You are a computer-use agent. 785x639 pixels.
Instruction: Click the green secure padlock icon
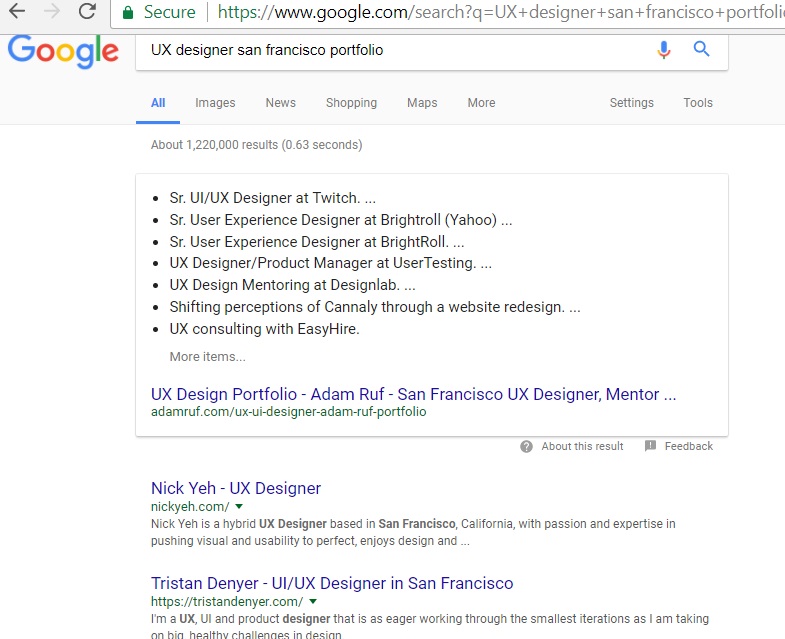pos(128,13)
